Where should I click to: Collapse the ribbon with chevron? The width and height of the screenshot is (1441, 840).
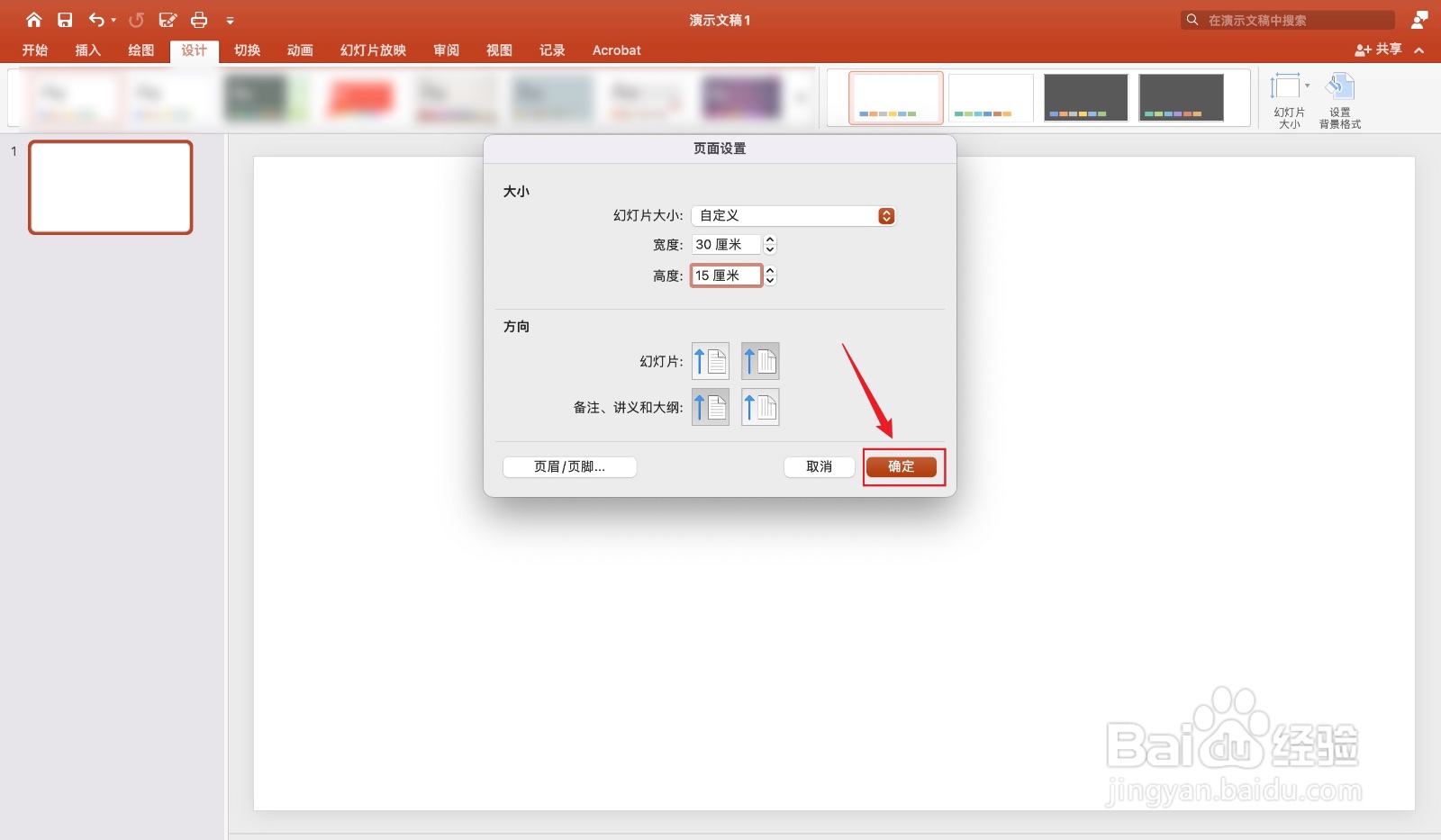1419,50
